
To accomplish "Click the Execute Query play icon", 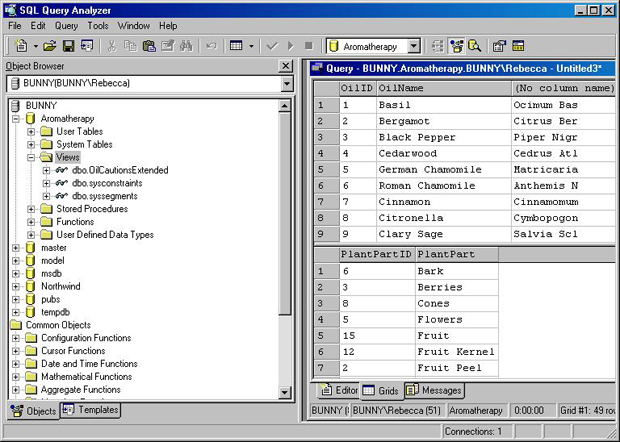I will click(x=291, y=46).
